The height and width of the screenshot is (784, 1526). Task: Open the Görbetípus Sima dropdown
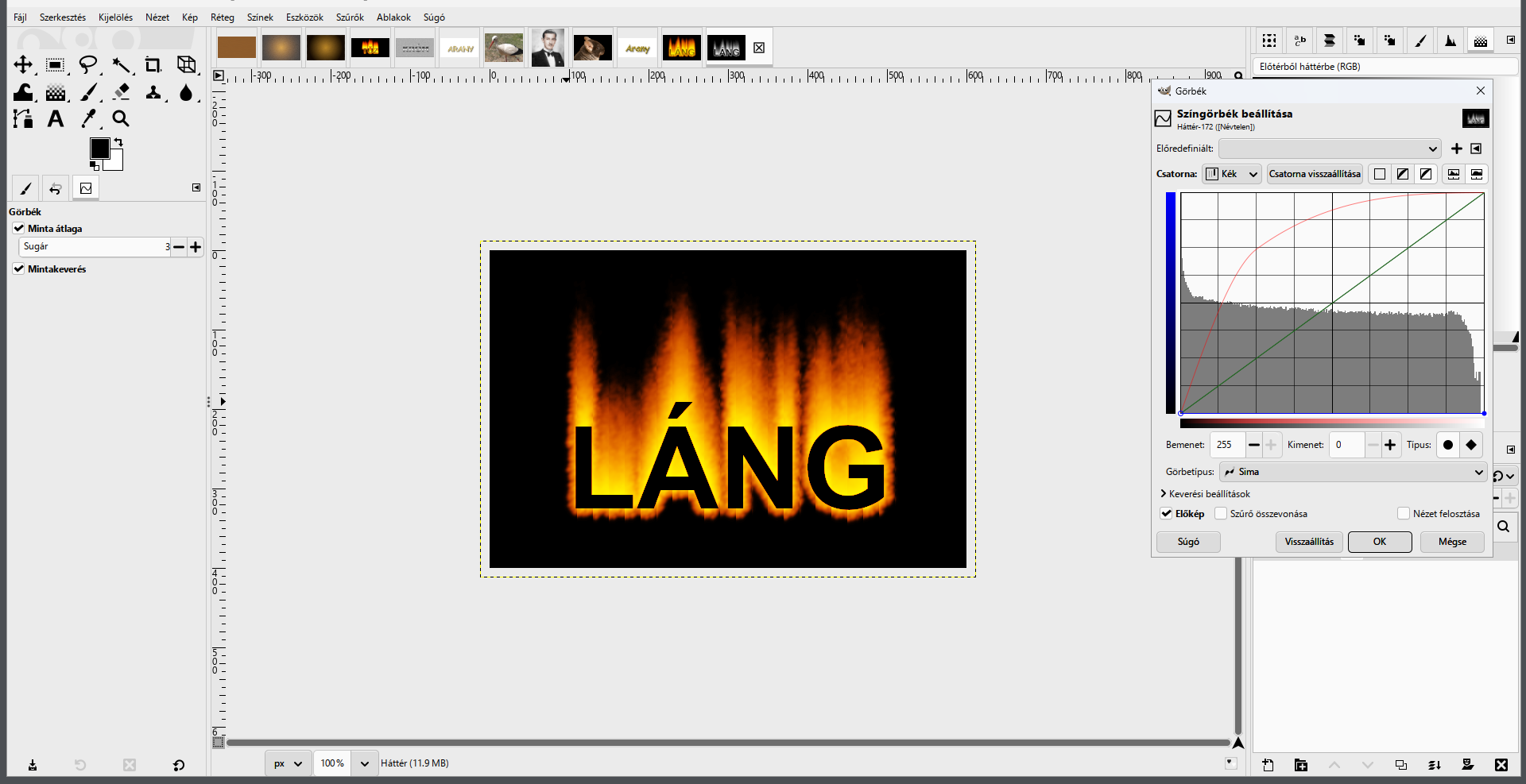pyautogui.click(x=1353, y=472)
